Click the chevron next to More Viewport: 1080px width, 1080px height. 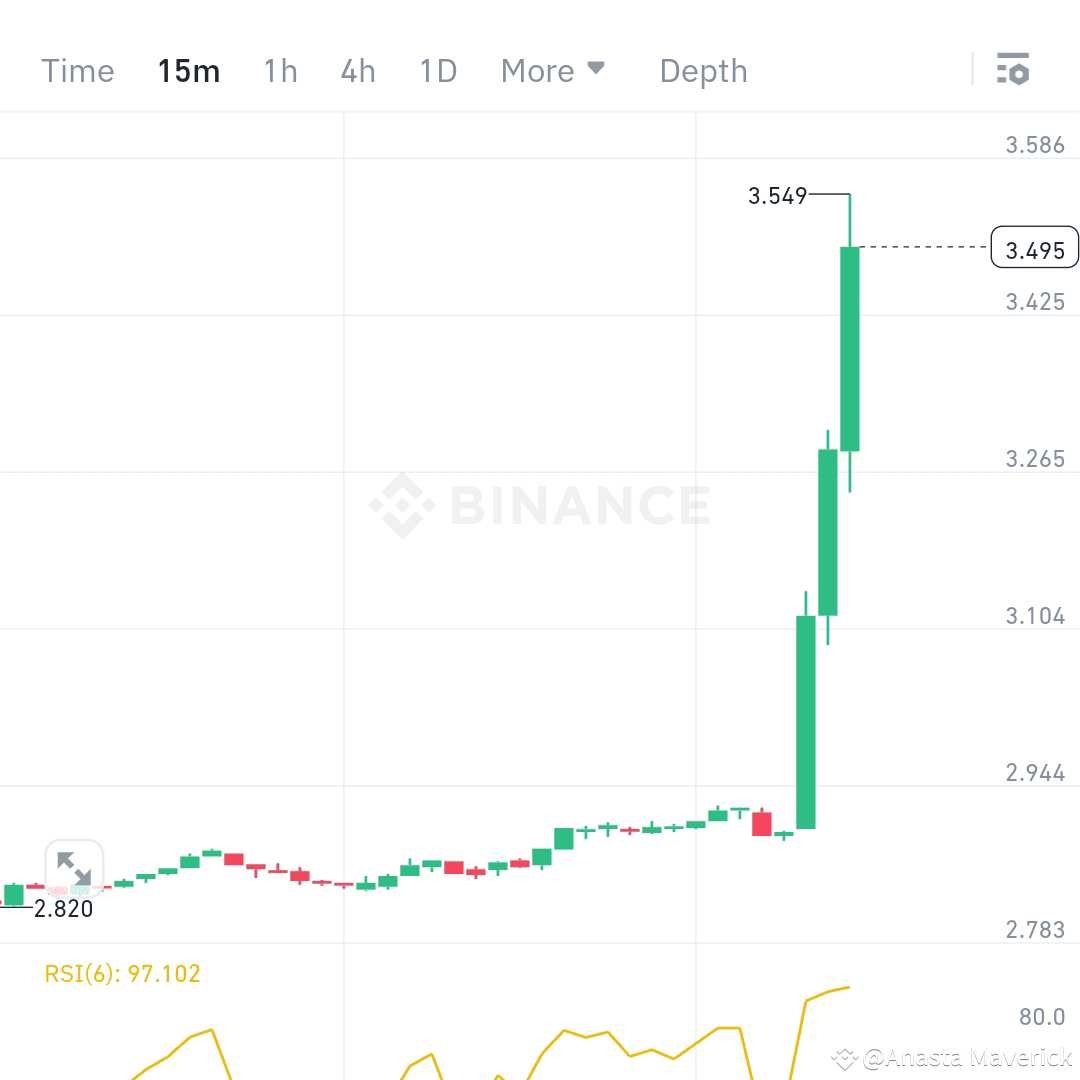(596, 70)
